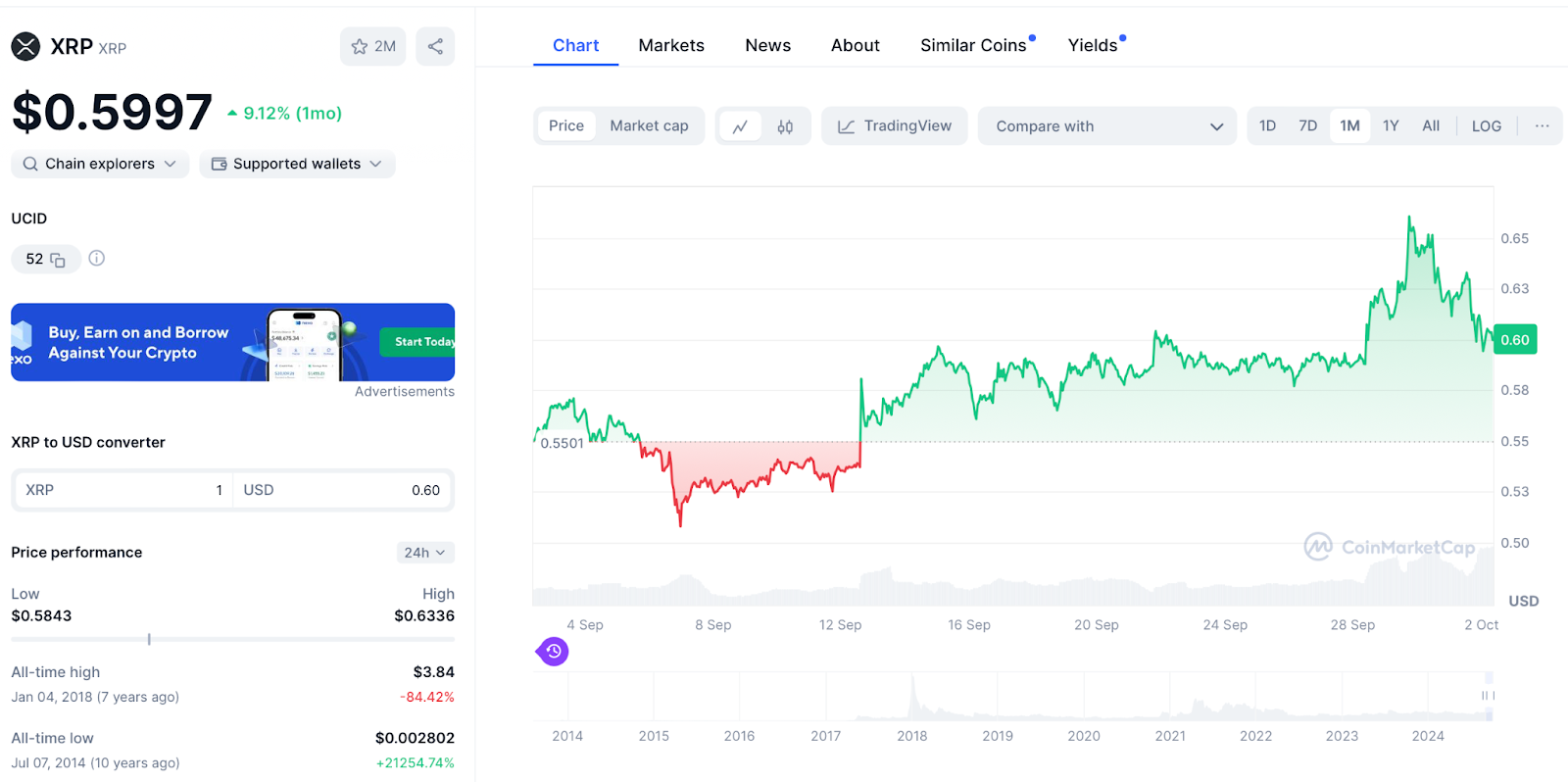The height and width of the screenshot is (782, 1568).
Task: Click the purple chart history clock icon
Action: tap(554, 651)
